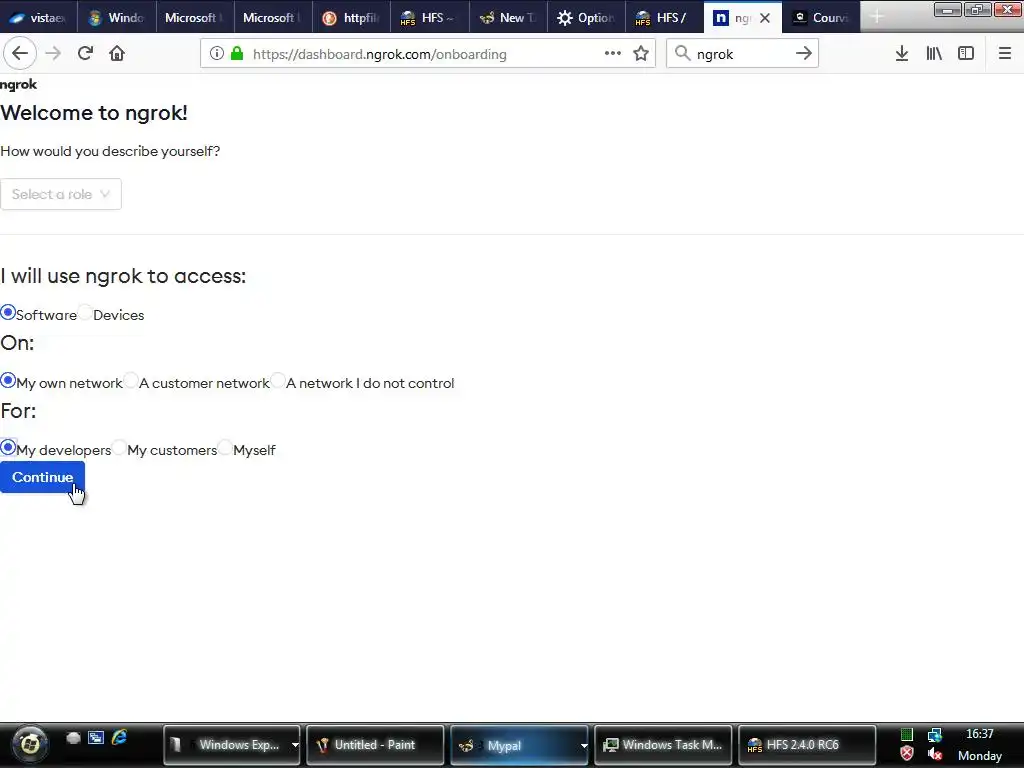The height and width of the screenshot is (768, 1024).
Task: Click the Continue button
Action: click(x=42, y=477)
